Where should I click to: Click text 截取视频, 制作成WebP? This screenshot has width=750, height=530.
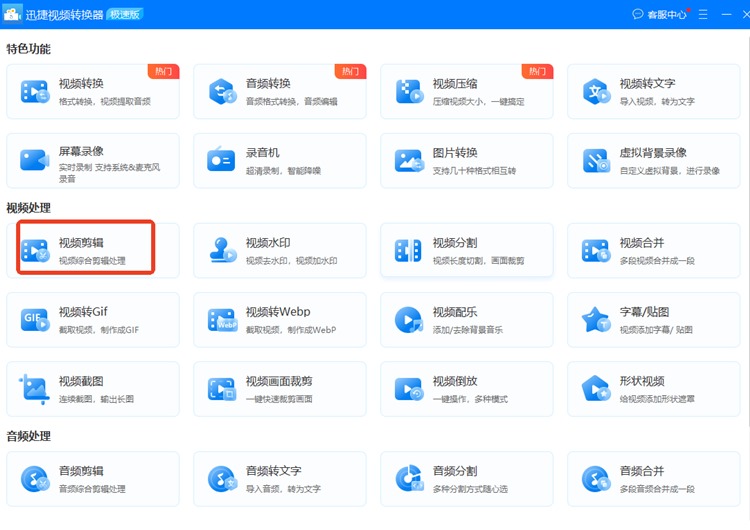291,330
